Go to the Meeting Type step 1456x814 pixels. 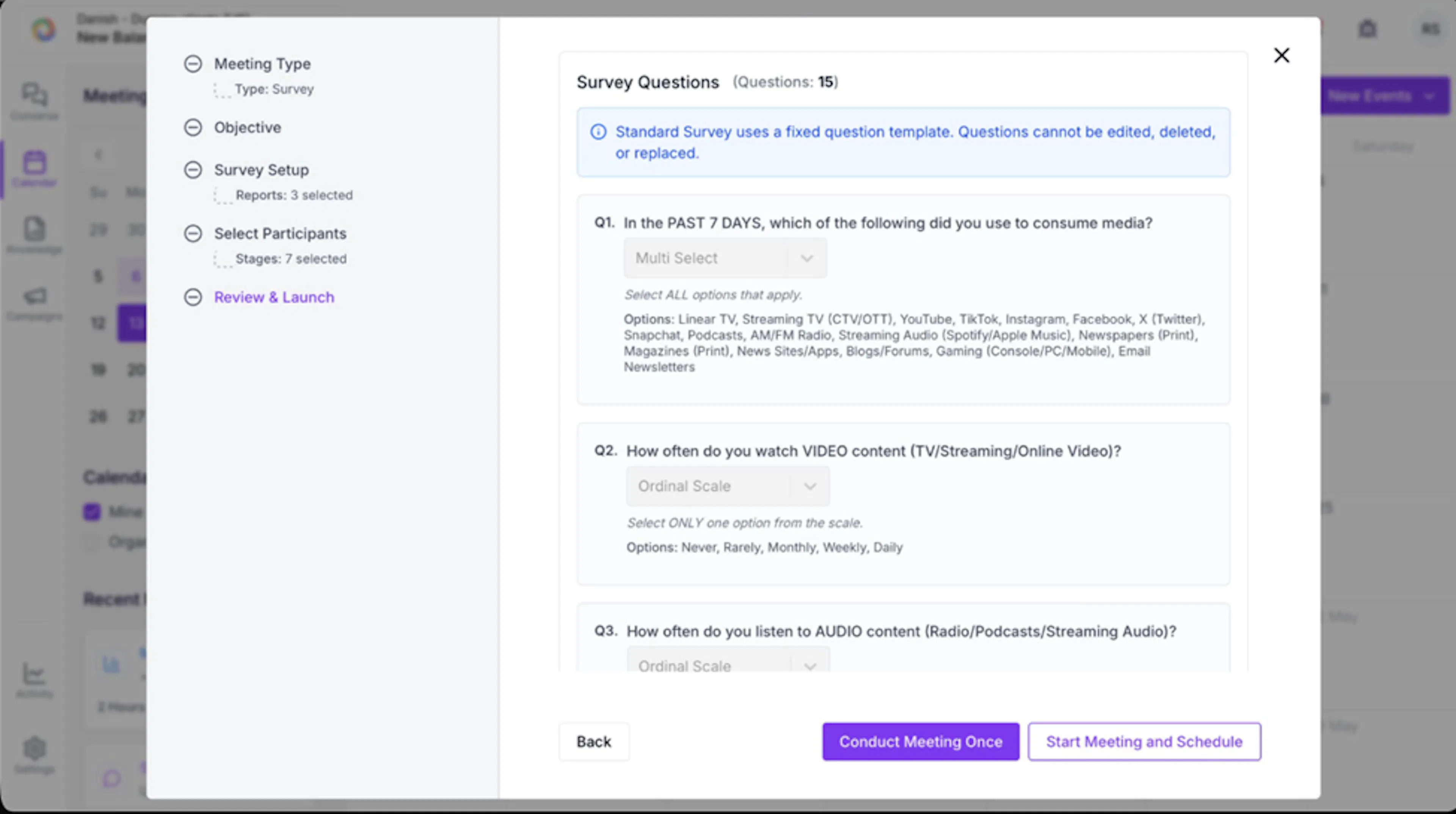262,64
